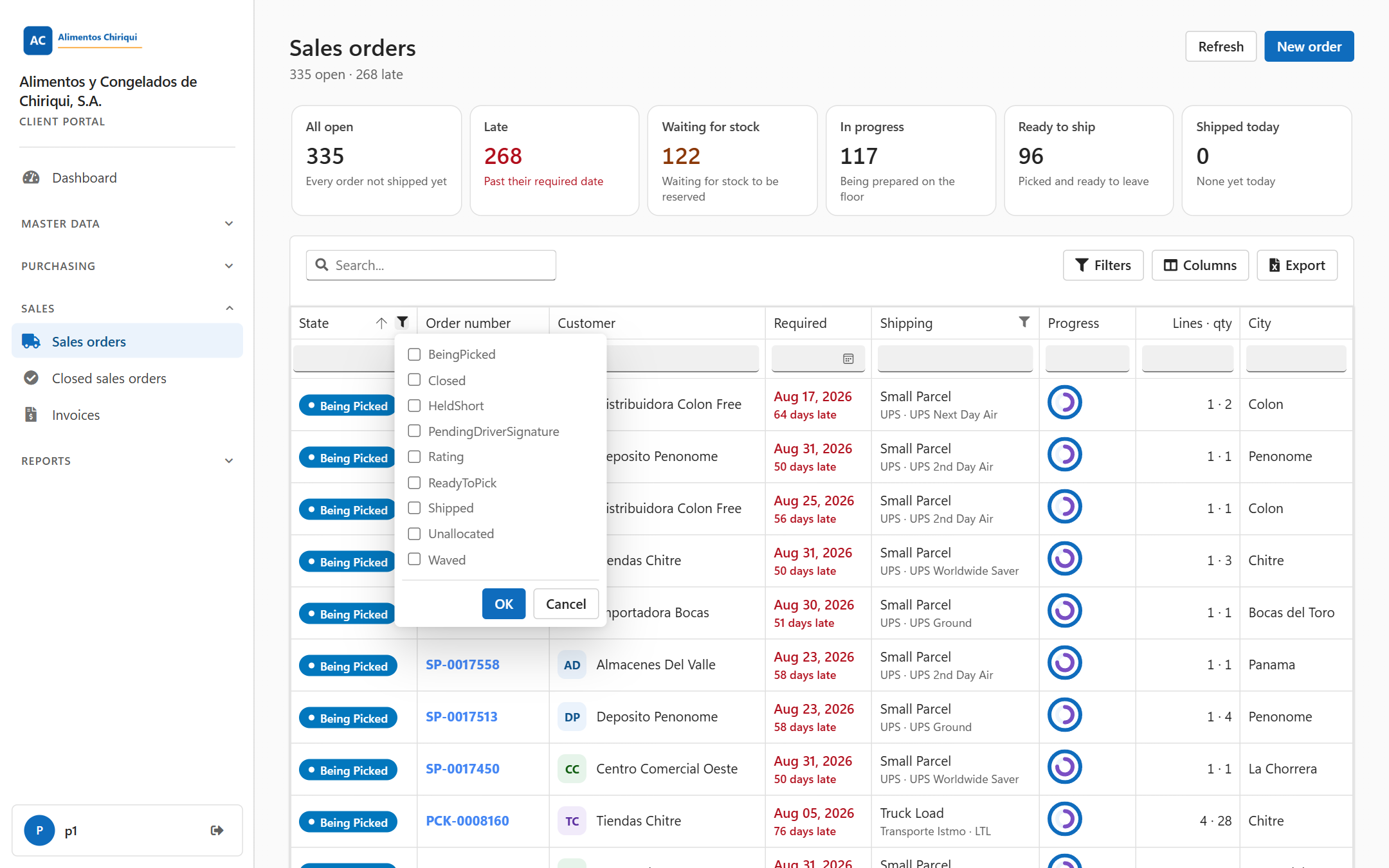Create a New order

pyautogui.click(x=1309, y=46)
